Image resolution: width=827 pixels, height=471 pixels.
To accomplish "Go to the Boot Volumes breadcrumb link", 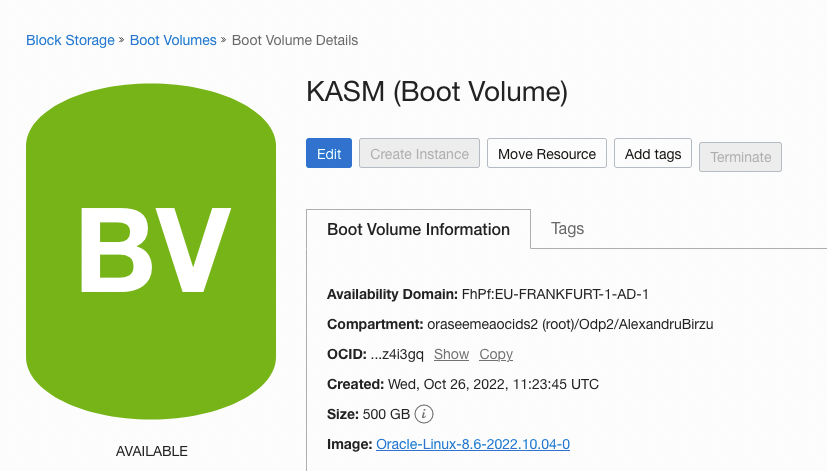I will click(173, 40).
